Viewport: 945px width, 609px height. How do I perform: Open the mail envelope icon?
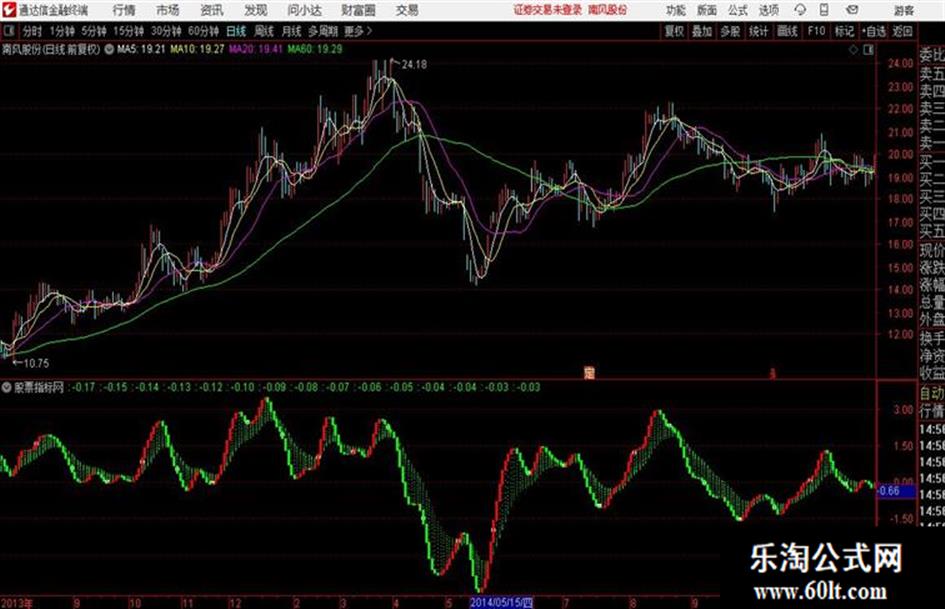(x=852, y=10)
